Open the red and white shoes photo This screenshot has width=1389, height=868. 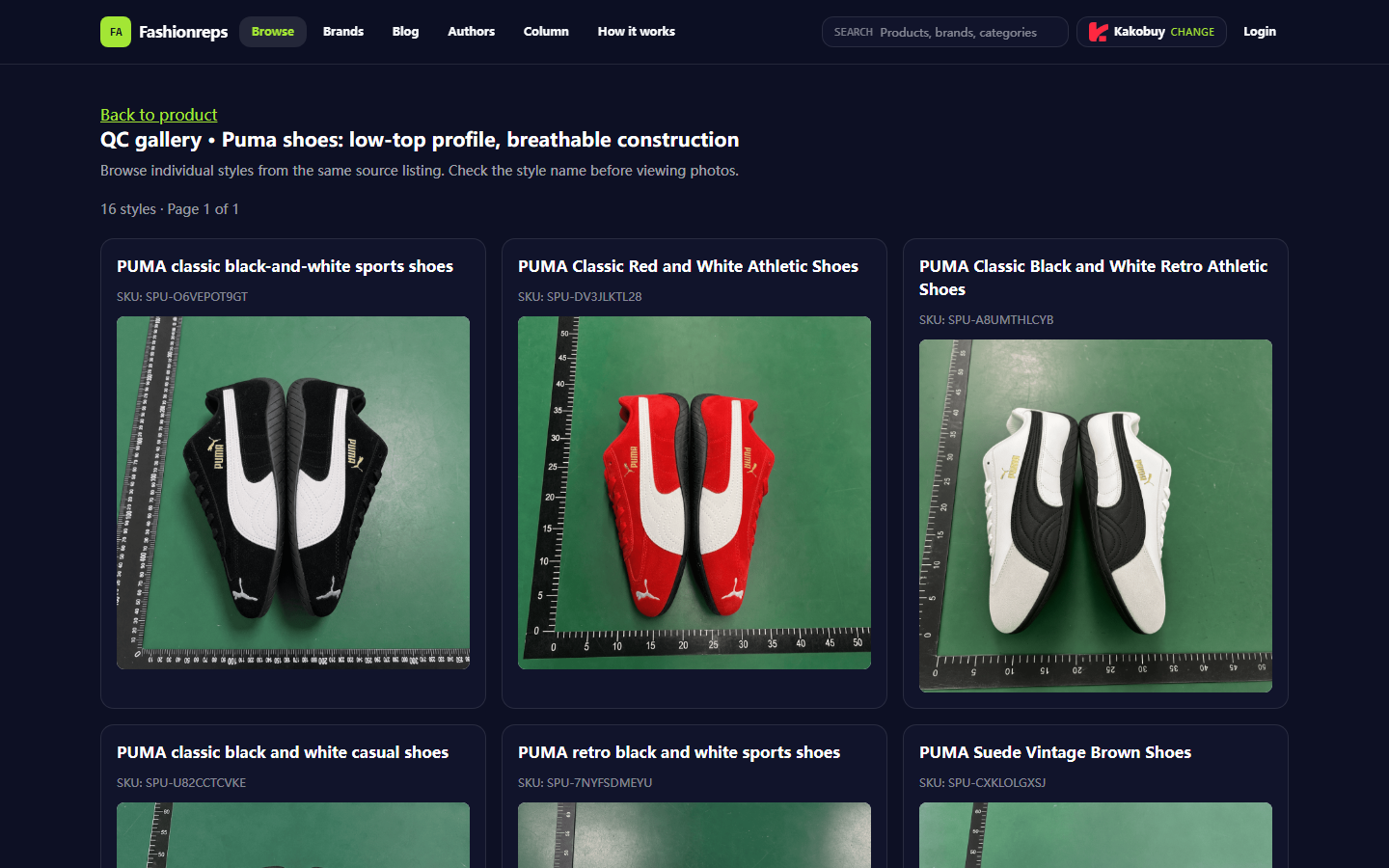coord(694,493)
